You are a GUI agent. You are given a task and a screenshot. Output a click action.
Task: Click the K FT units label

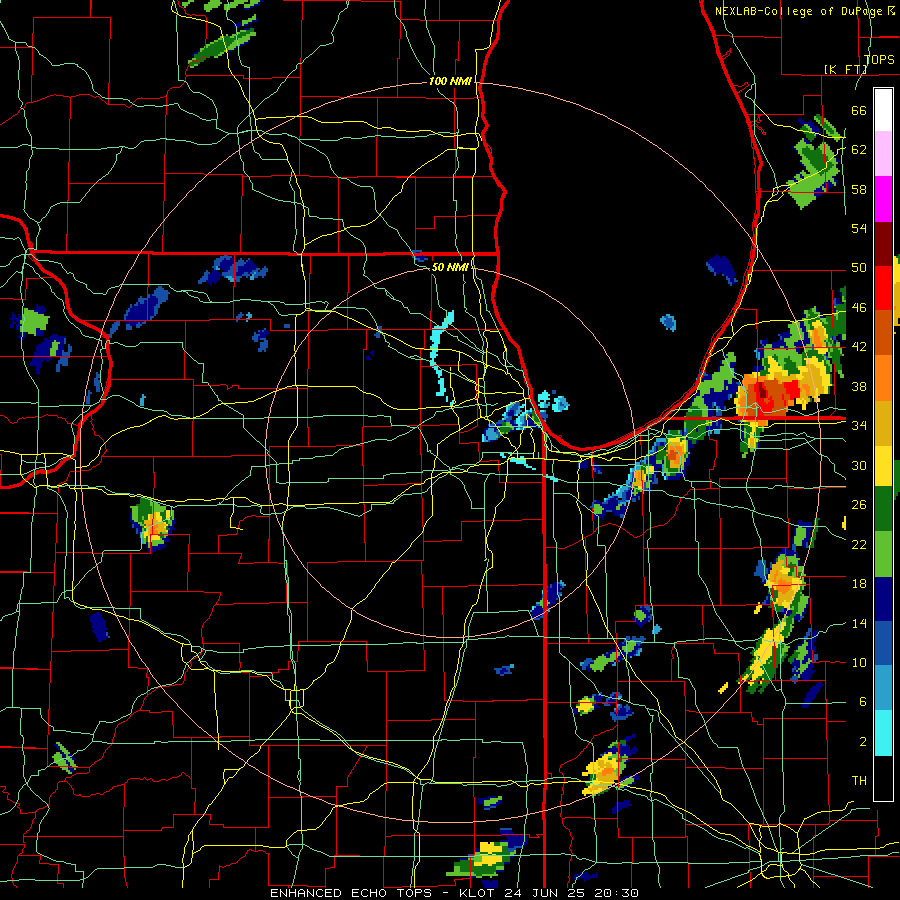(x=845, y=69)
